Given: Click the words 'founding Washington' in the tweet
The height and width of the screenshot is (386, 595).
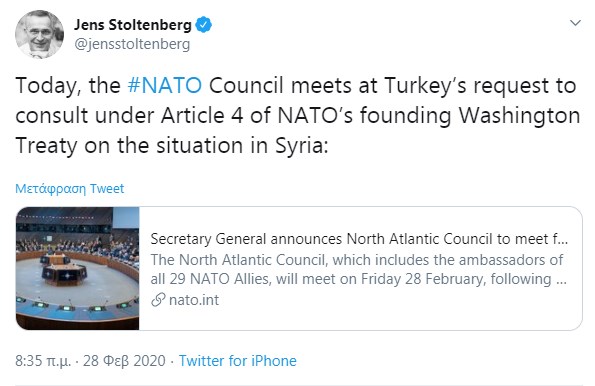Looking at the screenshot, I should coord(470,115).
